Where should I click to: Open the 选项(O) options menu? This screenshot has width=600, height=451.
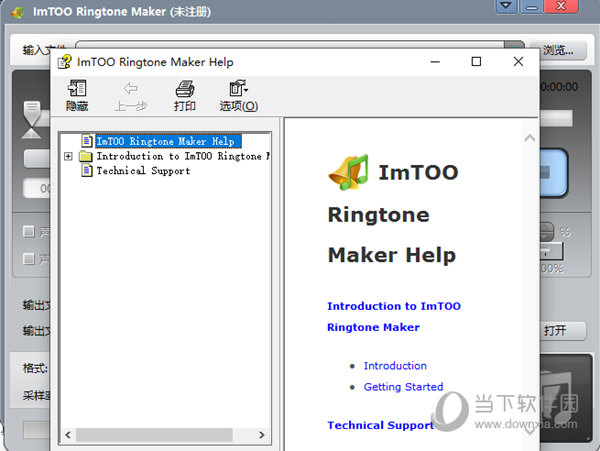(x=238, y=96)
